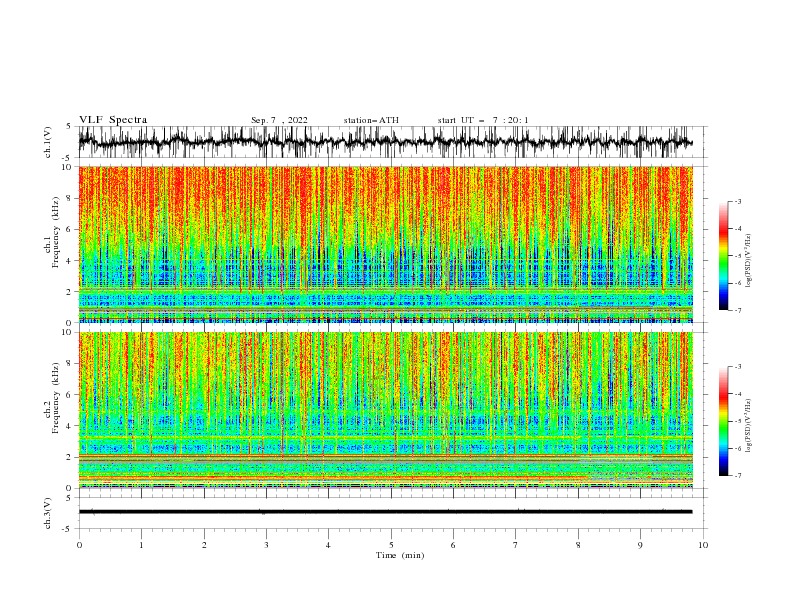The width and height of the screenshot is (792, 612).
Task: Click the time axis tick label "2"
Action: click(x=204, y=545)
